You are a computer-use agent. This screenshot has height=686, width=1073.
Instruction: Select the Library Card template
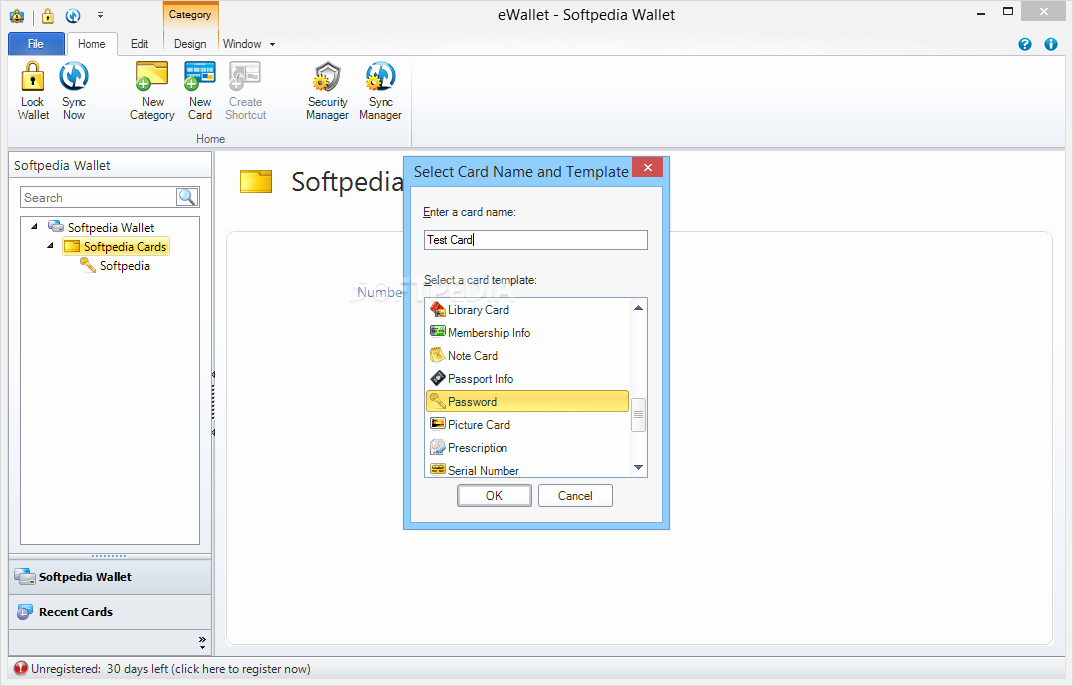(x=528, y=309)
